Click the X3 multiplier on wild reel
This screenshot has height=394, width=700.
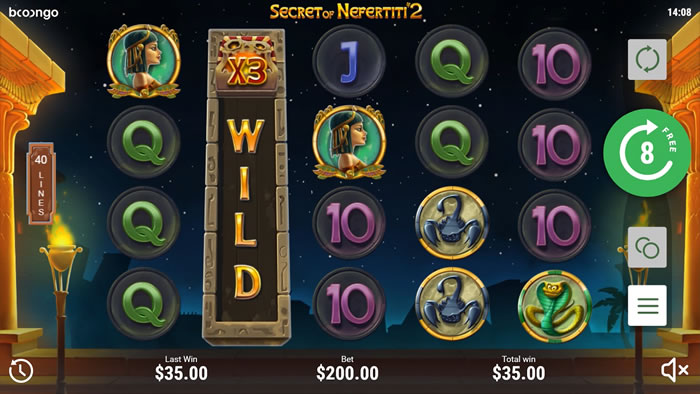click(x=247, y=67)
